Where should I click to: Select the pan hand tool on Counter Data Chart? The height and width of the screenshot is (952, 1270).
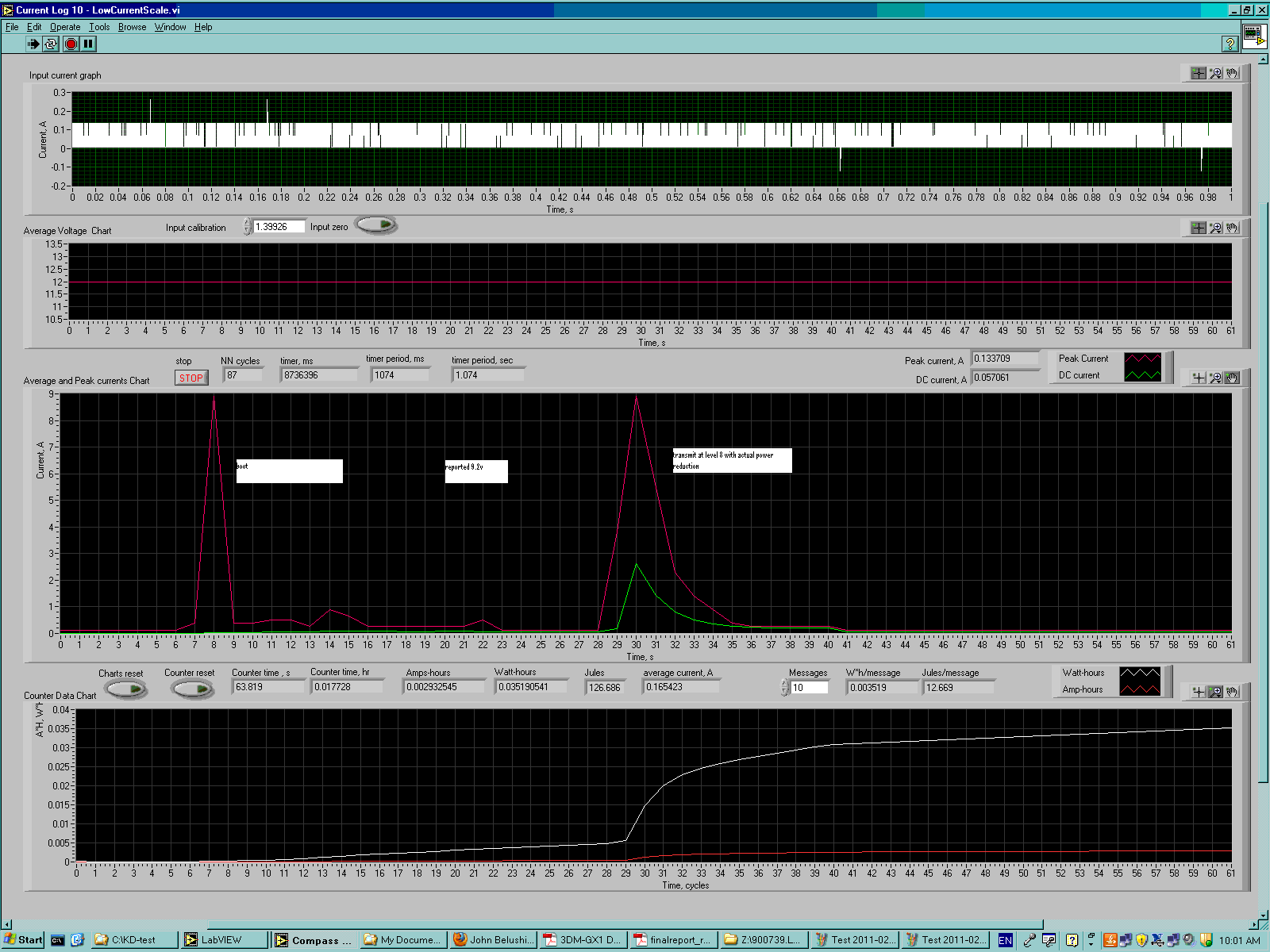coord(1231,692)
